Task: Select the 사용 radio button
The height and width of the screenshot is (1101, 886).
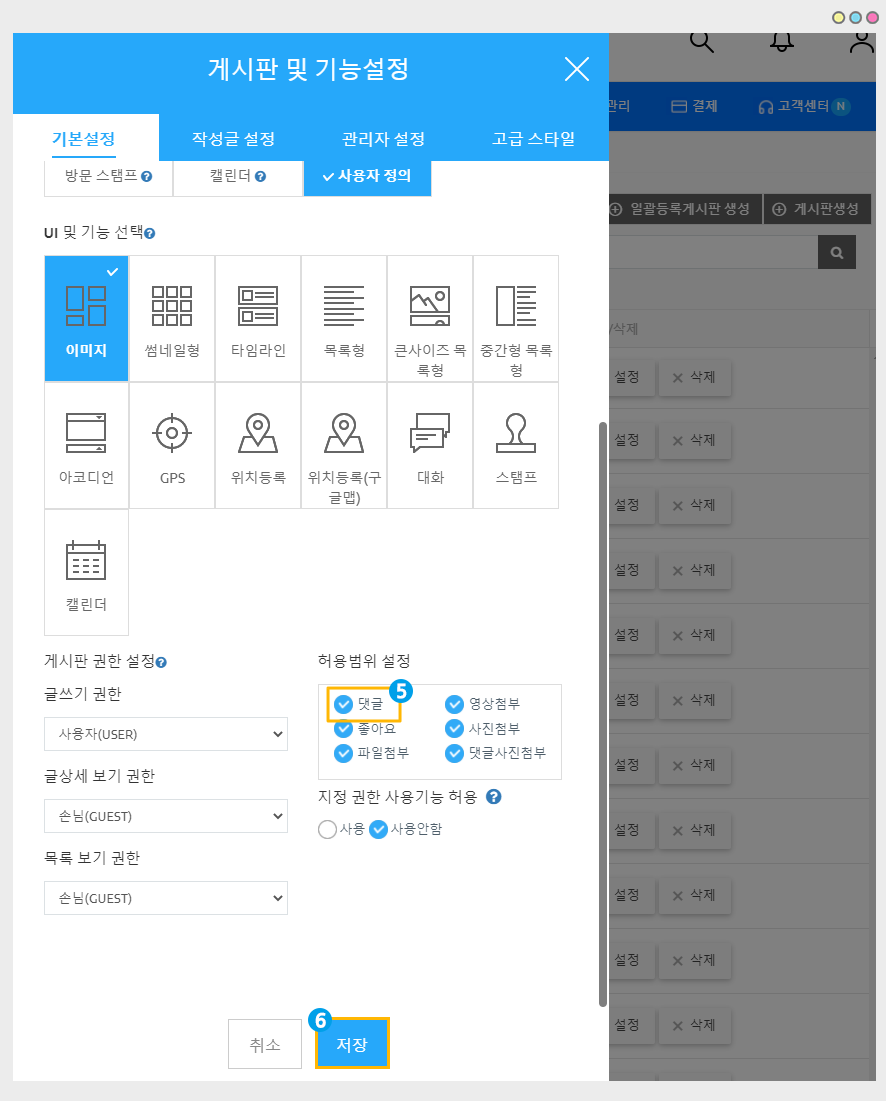Action: click(327, 829)
